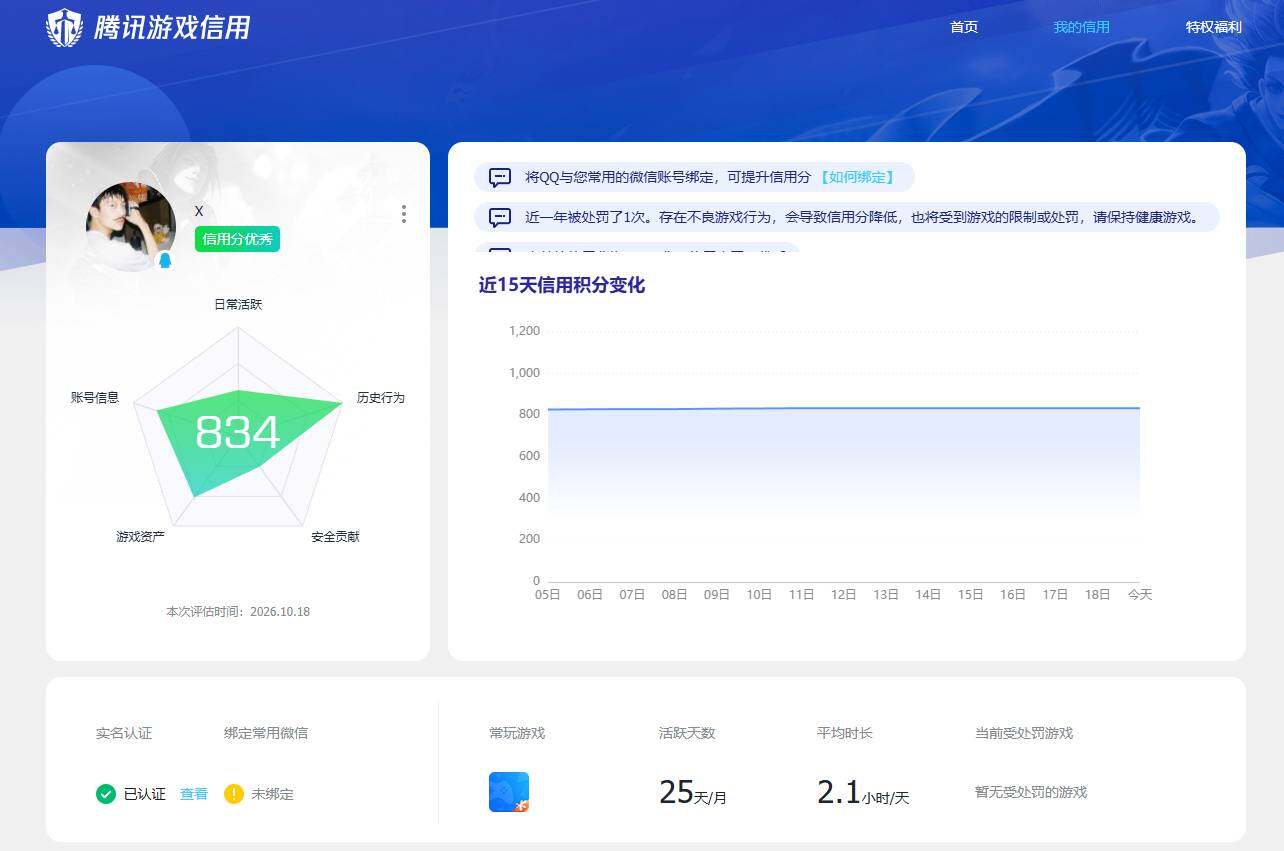
Task: Select the 游戏资产 radar axis label
Action: tap(141, 537)
